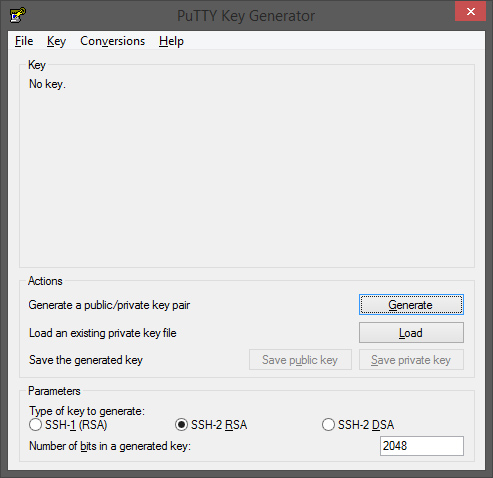Click 'Load an existing private key file' label

103,333
